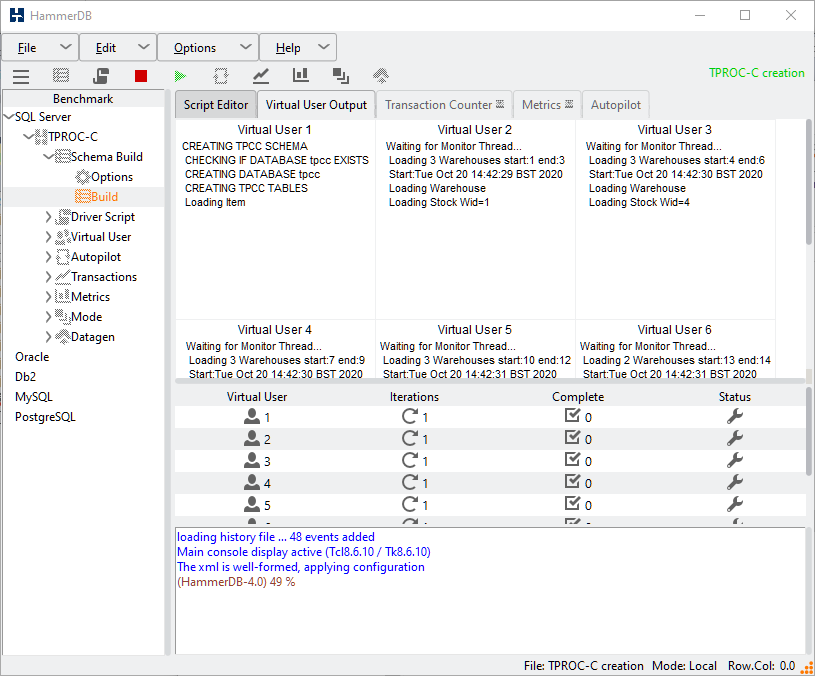Click the green 'TPROC-C creation' label
The image size is (815, 676).
757,73
